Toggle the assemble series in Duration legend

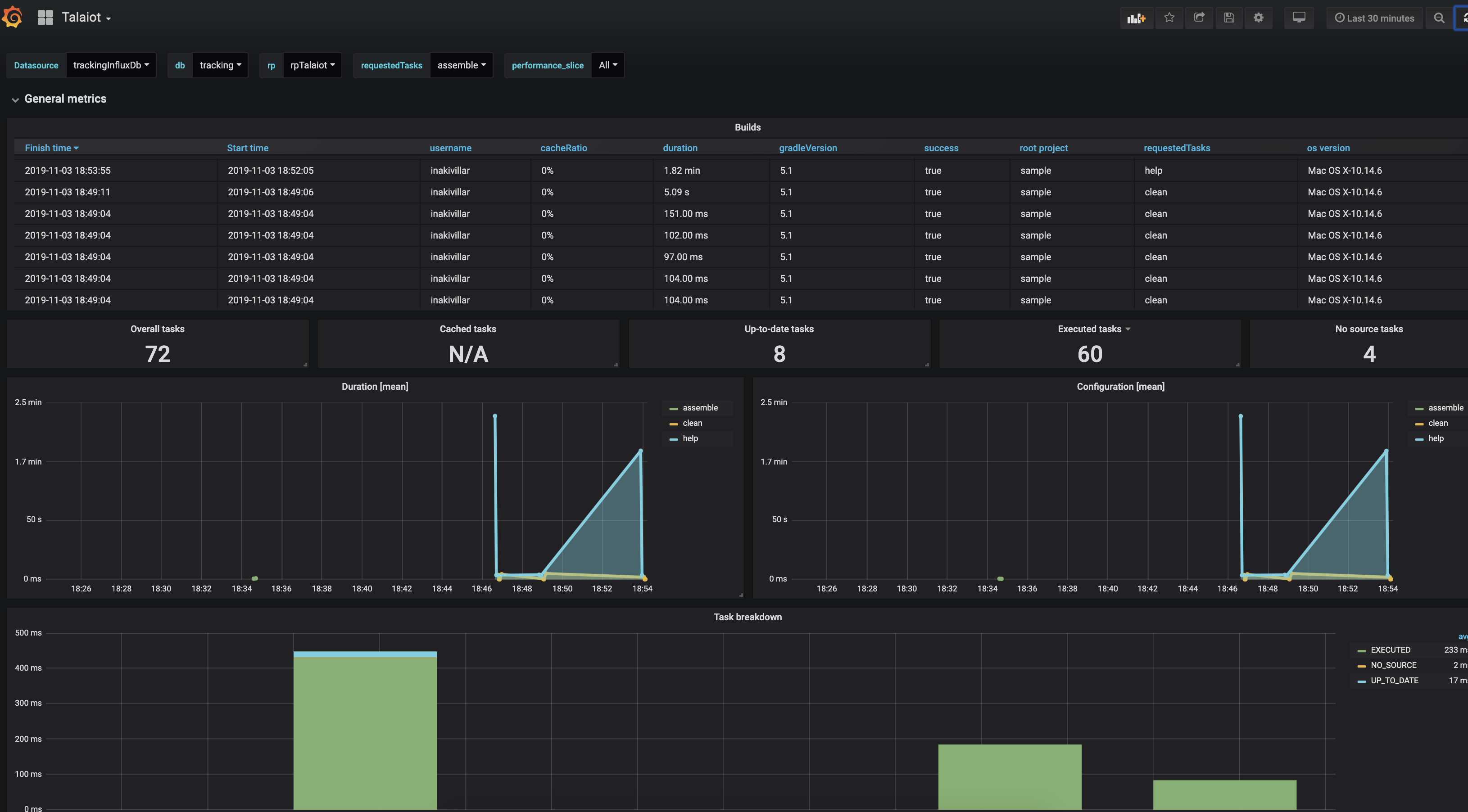[700, 408]
